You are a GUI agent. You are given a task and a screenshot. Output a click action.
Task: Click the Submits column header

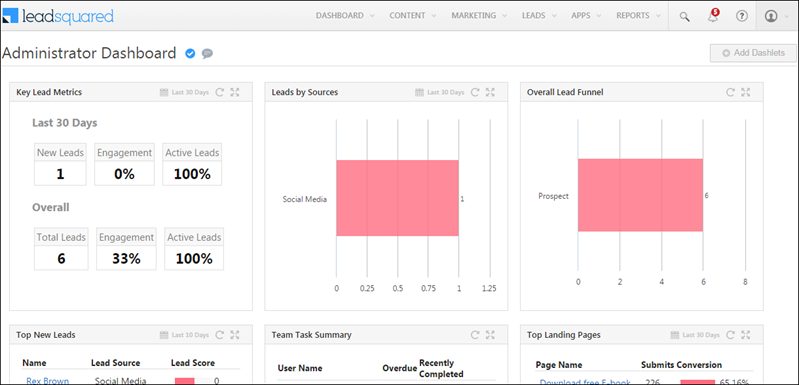pyautogui.click(x=657, y=365)
